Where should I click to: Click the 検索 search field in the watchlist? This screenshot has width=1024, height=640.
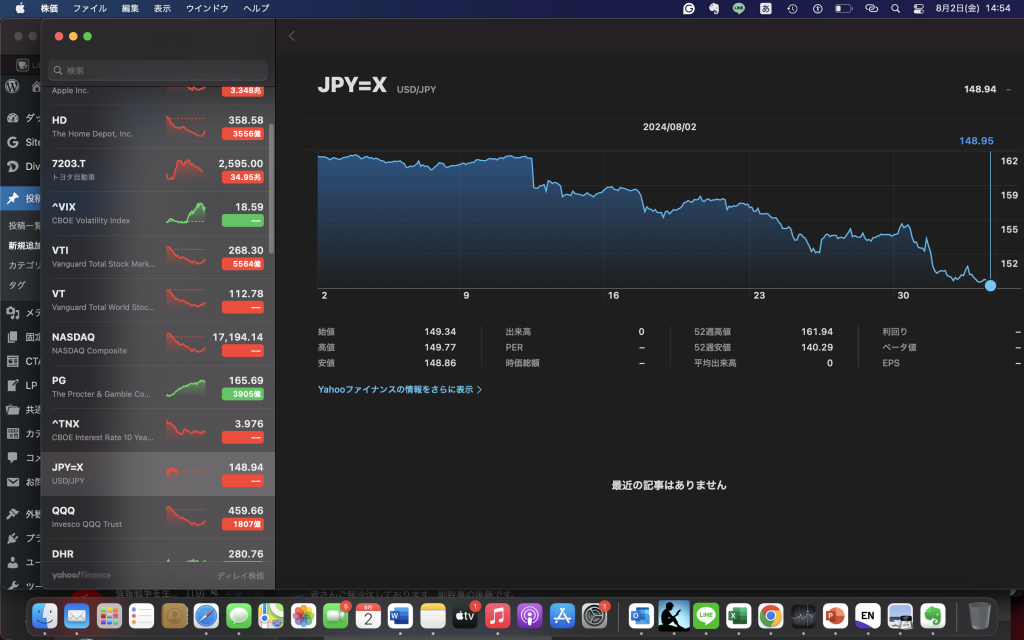coord(157,71)
